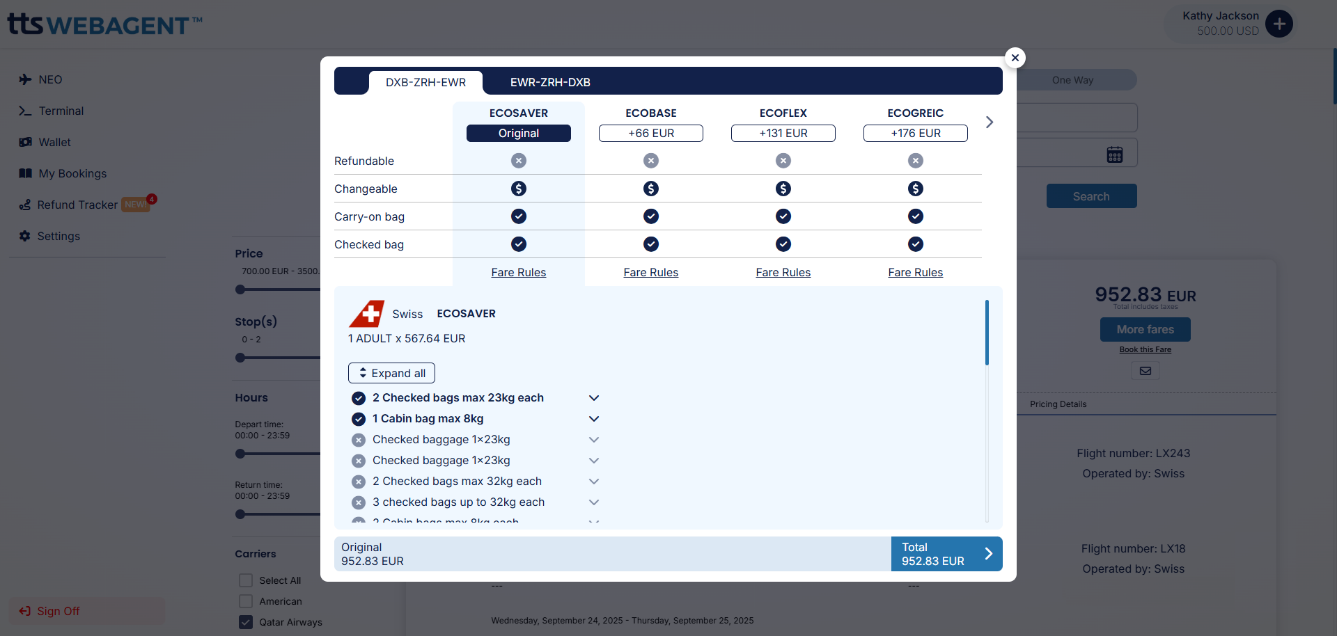Image resolution: width=1337 pixels, height=636 pixels.
Task: Choose ECOGREIC fare +176 EUR
Action: (x=915, y=133)
